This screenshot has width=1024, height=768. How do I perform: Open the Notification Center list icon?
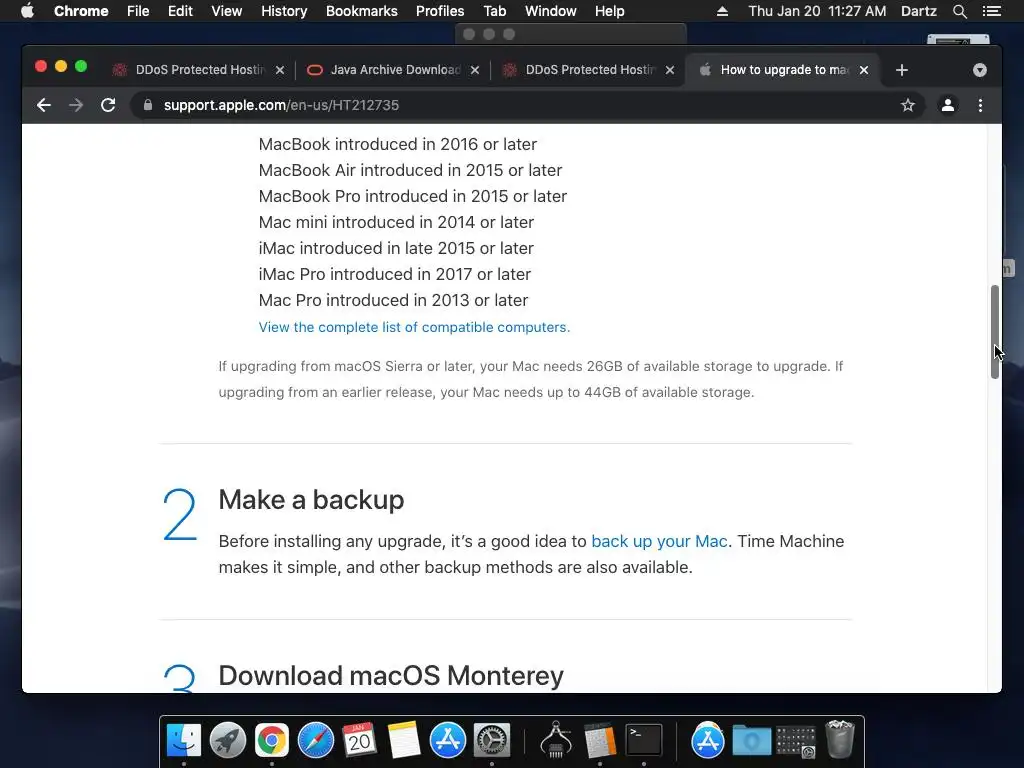coord(991,11)
